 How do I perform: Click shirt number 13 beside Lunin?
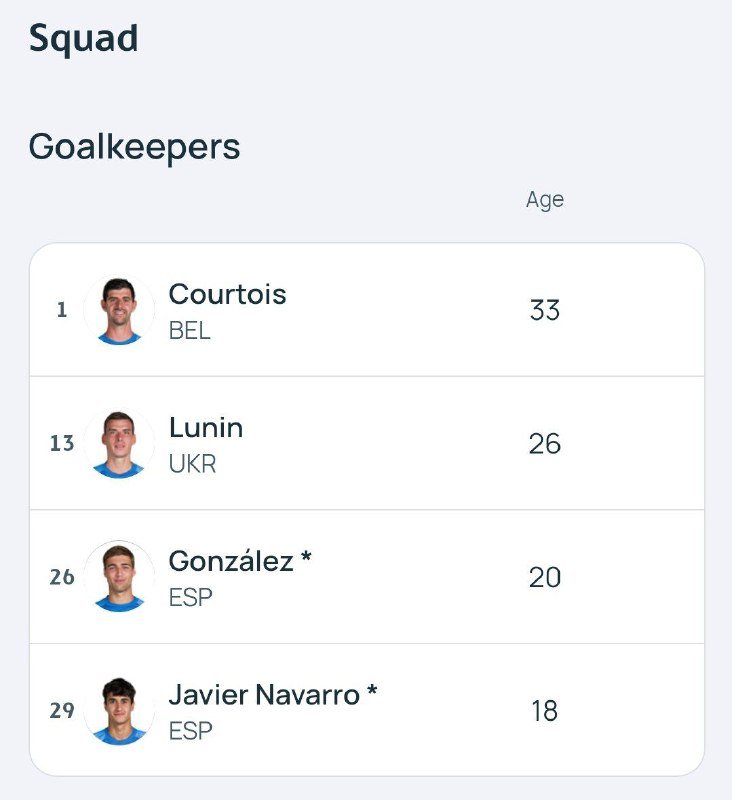(62, 443)
